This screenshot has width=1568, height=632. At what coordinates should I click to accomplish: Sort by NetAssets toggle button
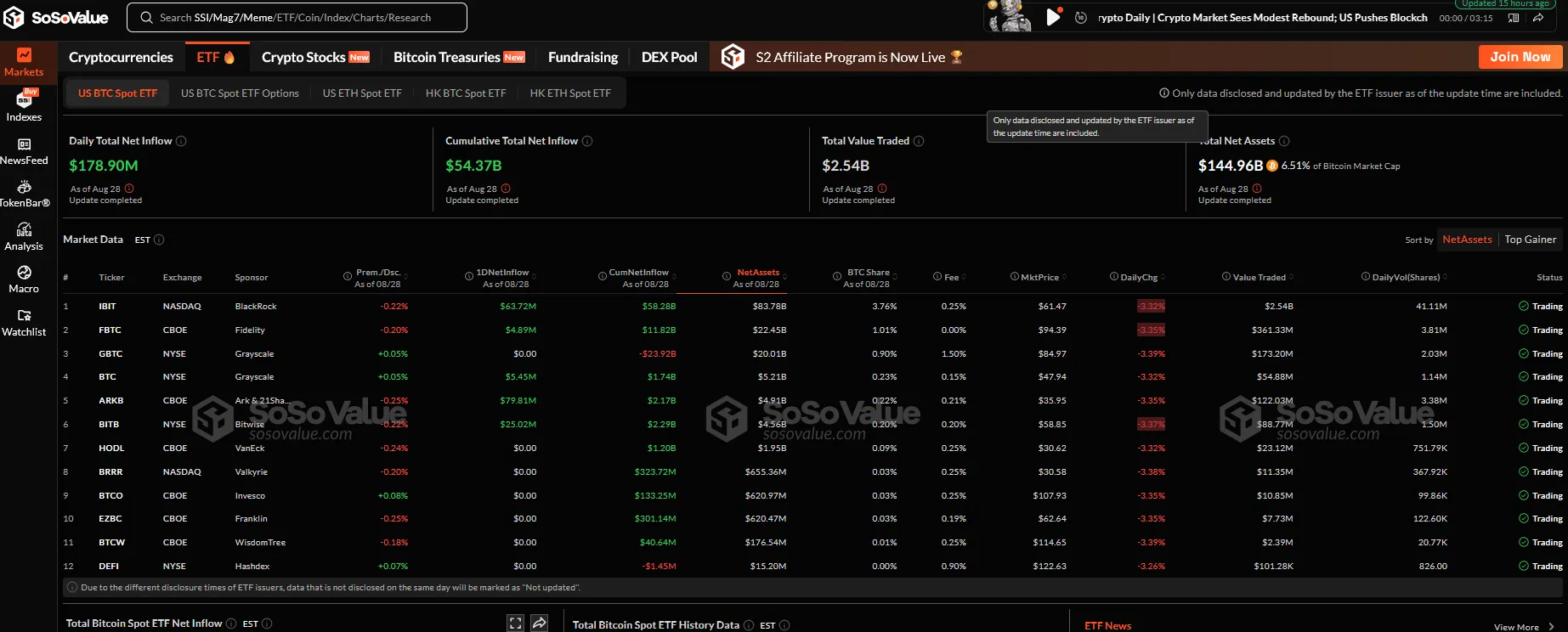point(1467,240)
